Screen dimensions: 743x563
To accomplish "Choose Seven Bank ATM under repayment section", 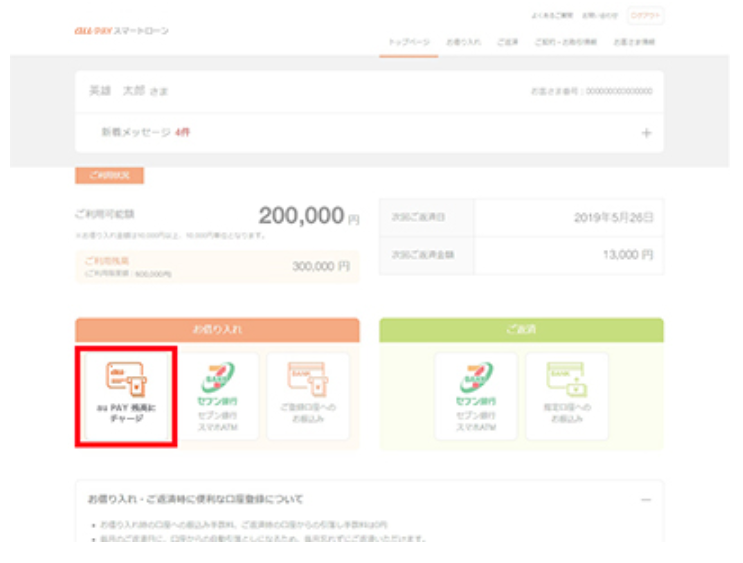I will pos(476,396).
